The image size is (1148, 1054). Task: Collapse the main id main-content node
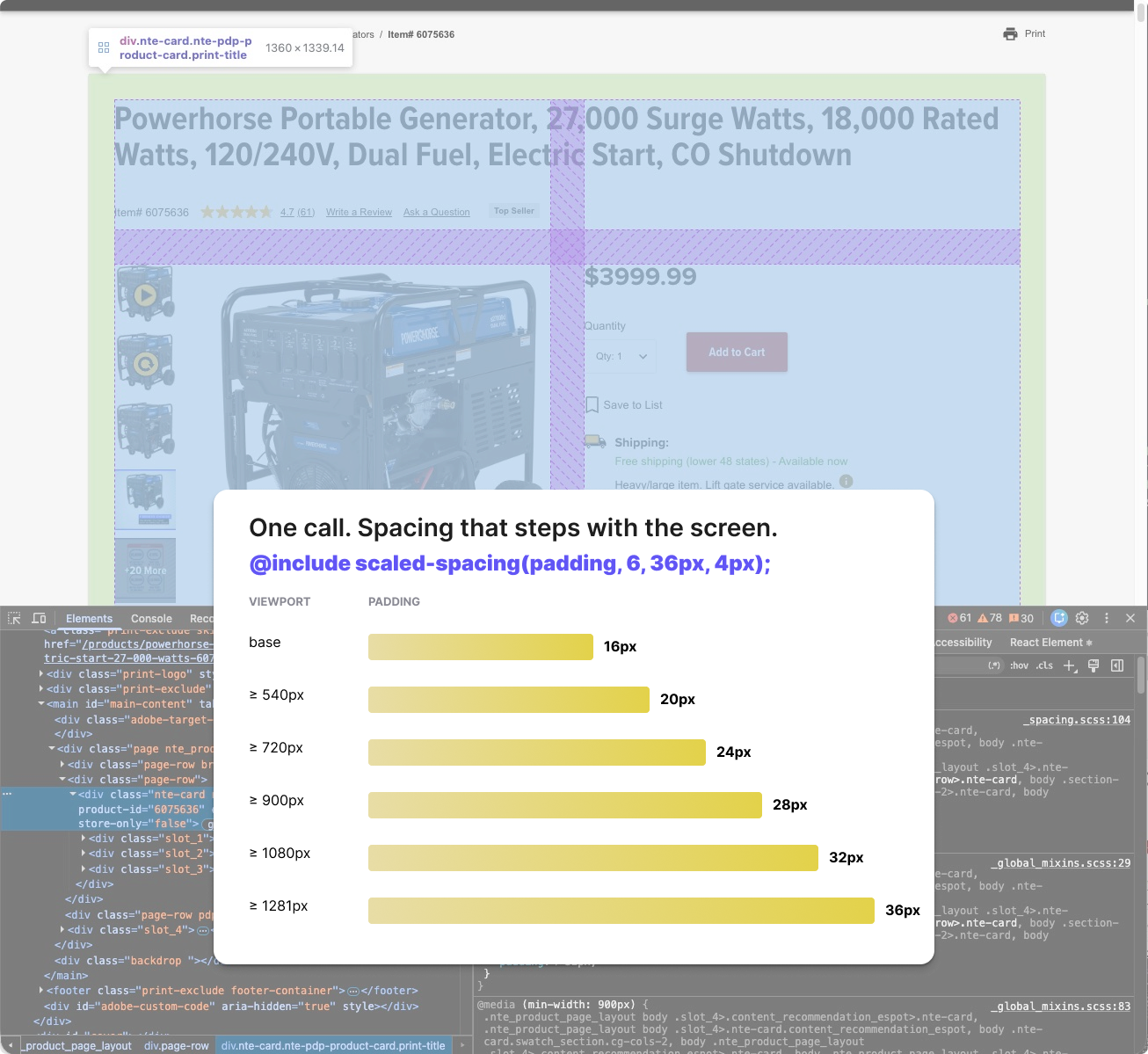(x=41, y=703)
